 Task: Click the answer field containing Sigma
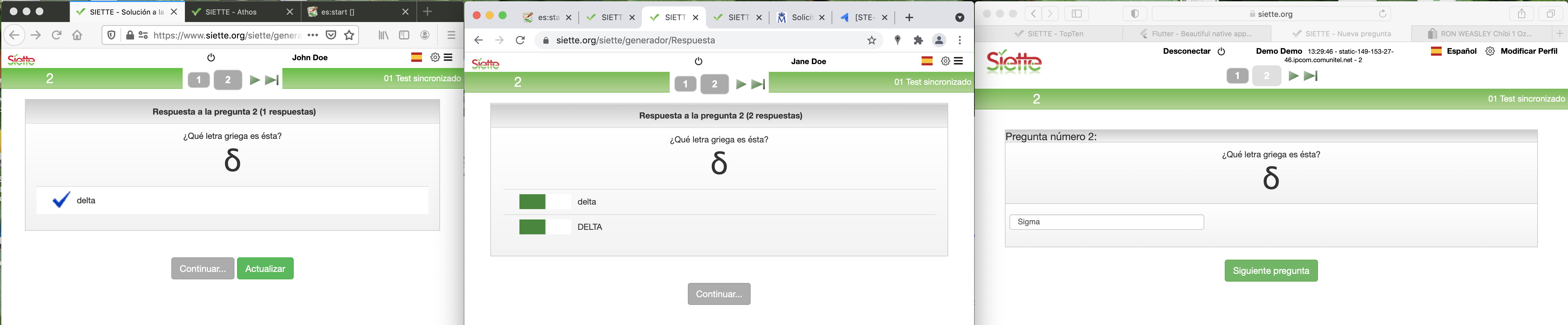coord(1106,222)
